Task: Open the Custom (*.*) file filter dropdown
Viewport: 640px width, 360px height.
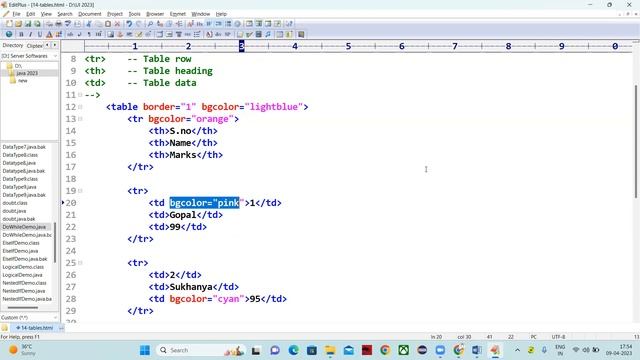Action: [x=29, y=317]
